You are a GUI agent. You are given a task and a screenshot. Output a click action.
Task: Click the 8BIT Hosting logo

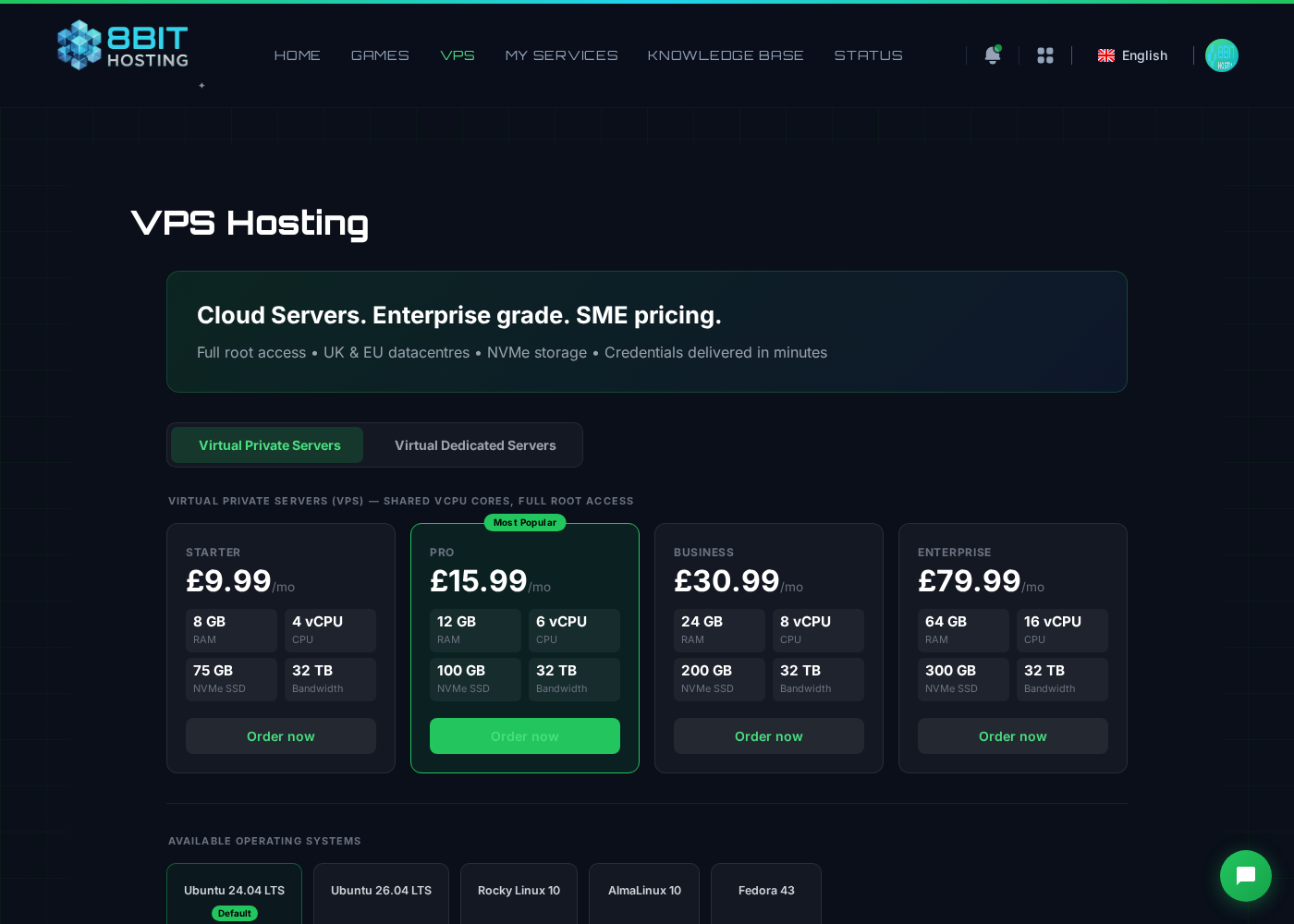pos(123,45)
